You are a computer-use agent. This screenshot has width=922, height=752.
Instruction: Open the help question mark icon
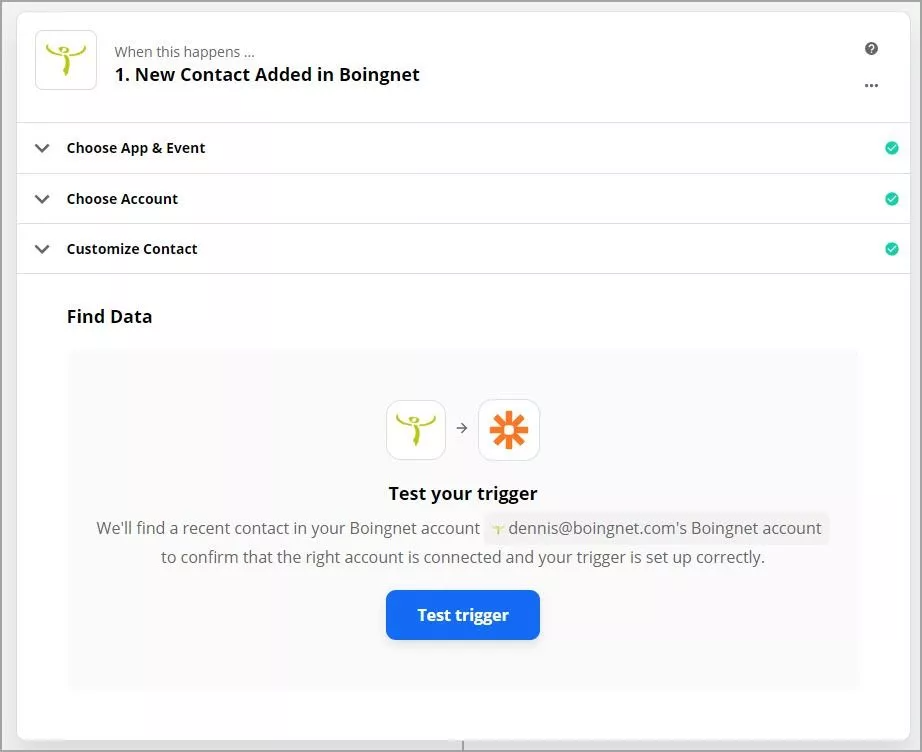pyautogui.click(x=871, y=49)
